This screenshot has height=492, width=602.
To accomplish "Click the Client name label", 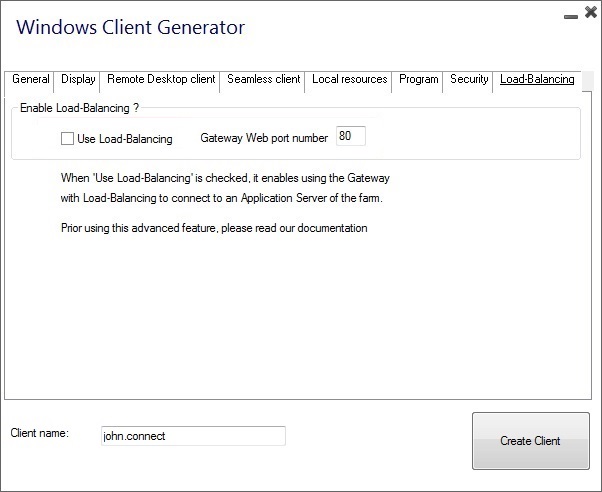I will click(39, 433).
